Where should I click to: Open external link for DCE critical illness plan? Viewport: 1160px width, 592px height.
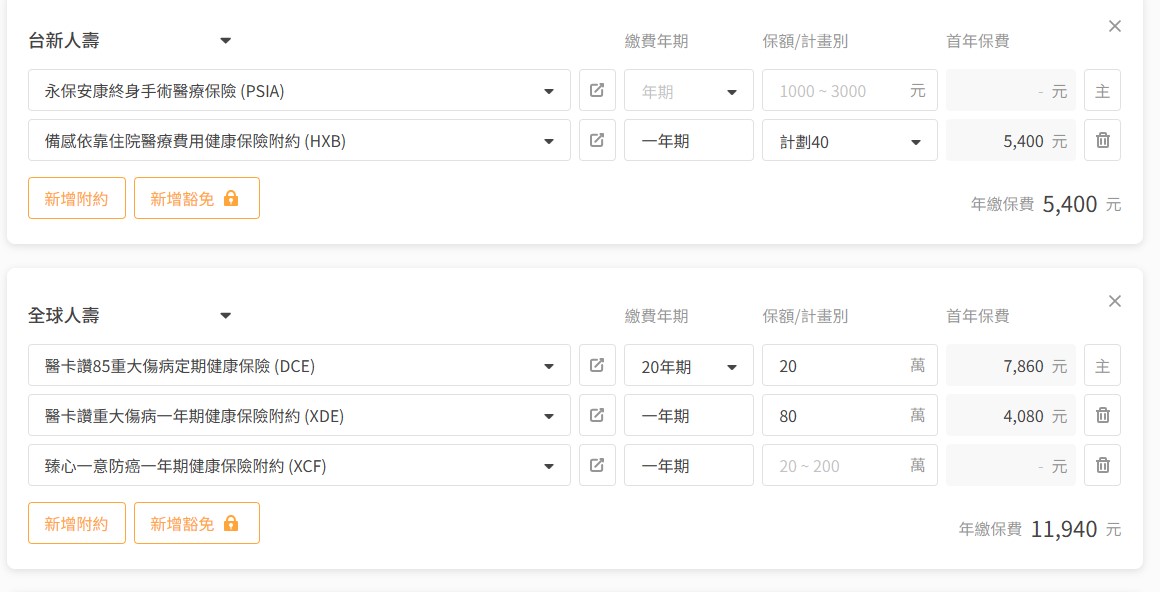click(x=597, y=365)
